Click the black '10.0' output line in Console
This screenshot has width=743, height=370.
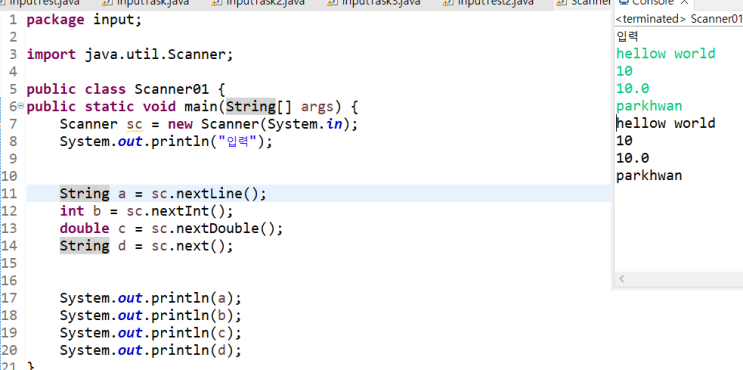tap(633, 158)
